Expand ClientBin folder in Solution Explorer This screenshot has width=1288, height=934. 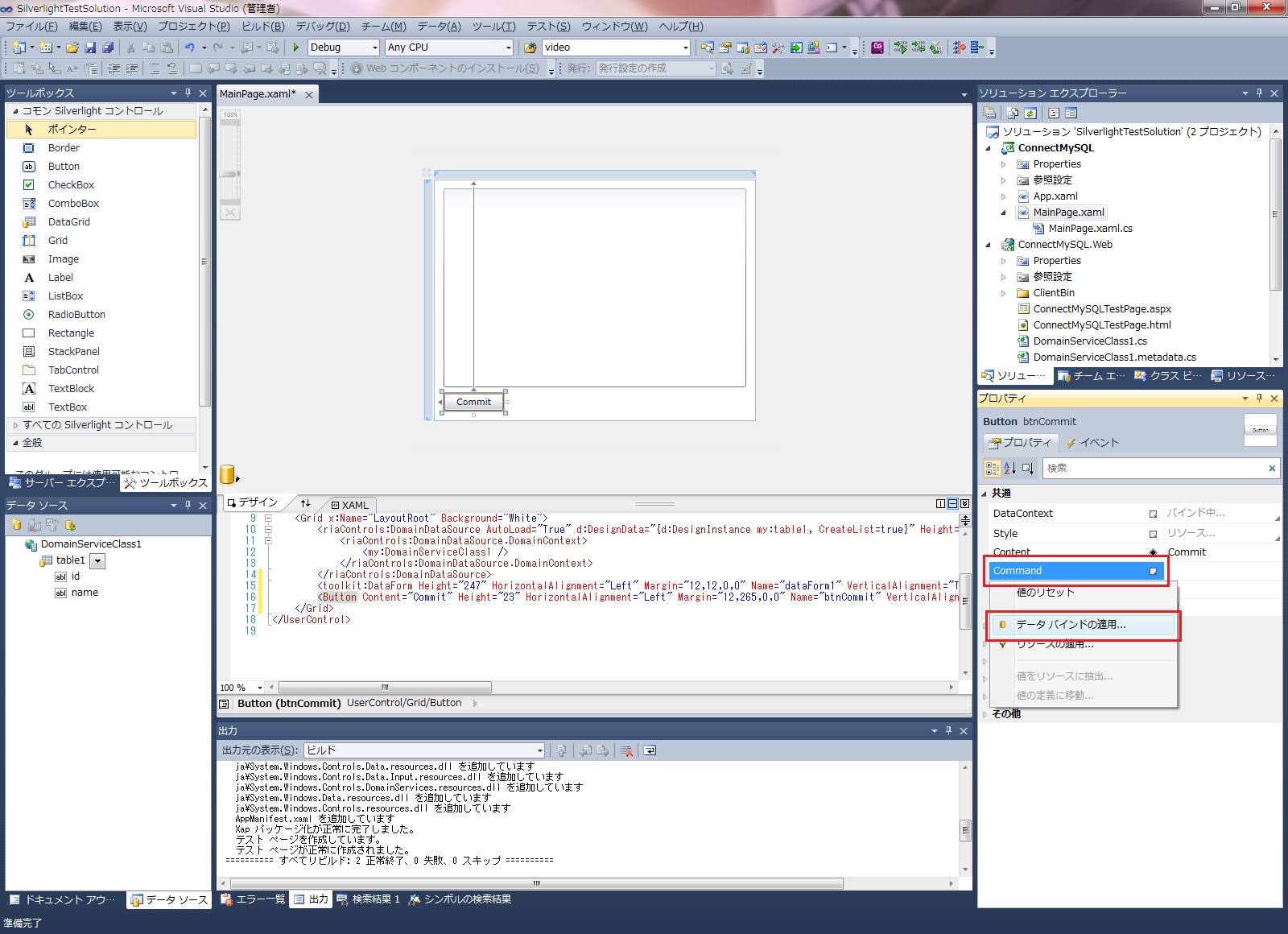coord(1003,293)
